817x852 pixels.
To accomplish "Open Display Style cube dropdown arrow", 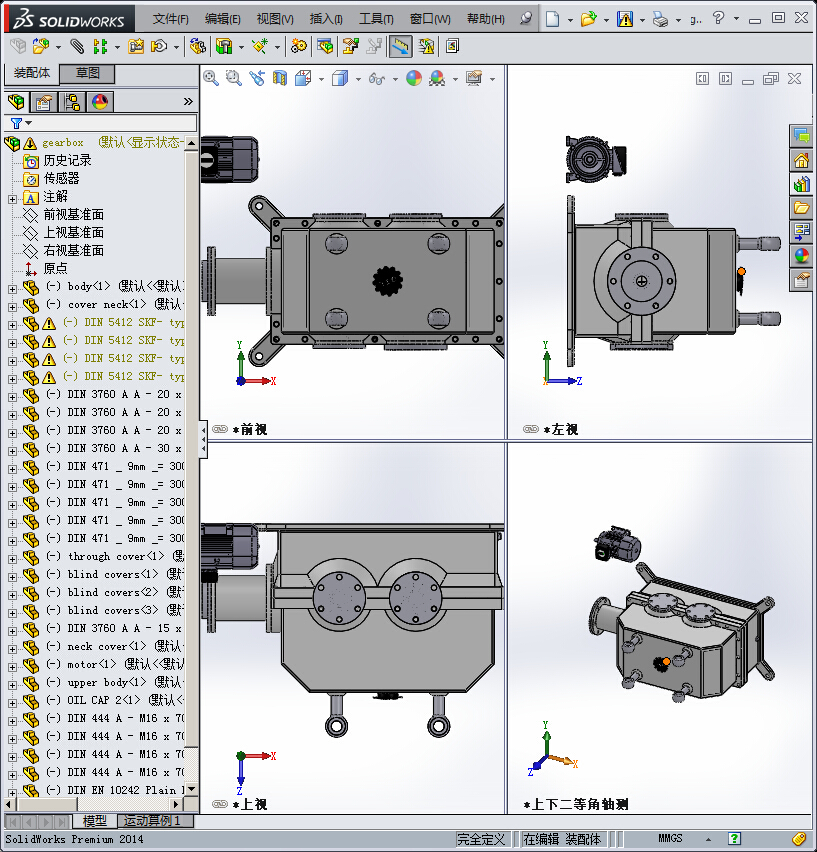I will [x=358, y=79].
